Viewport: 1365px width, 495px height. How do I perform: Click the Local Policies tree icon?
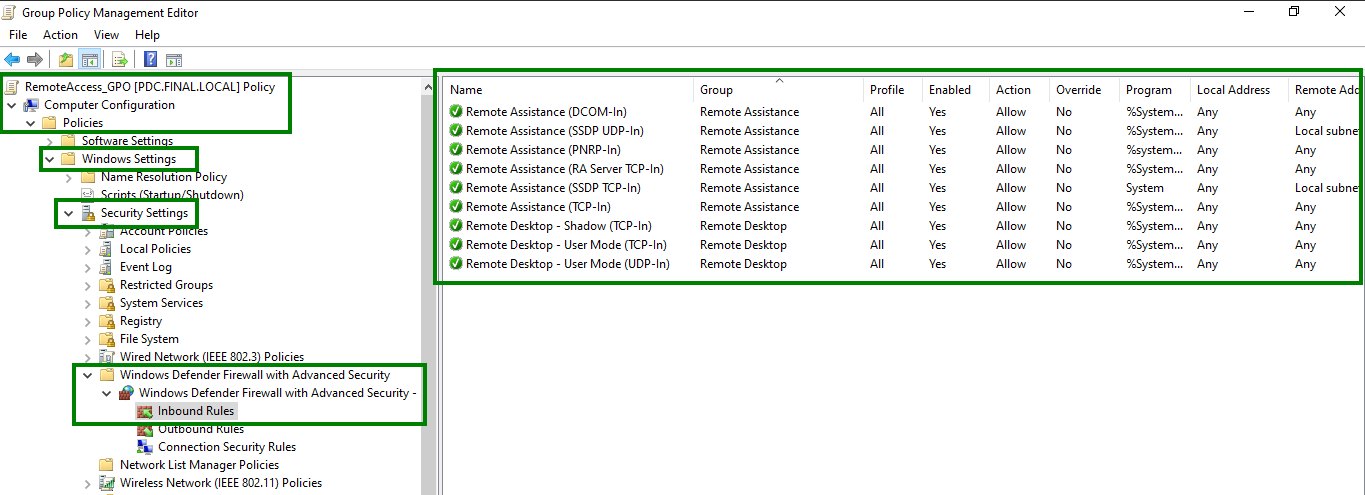[x=107, y=249]
